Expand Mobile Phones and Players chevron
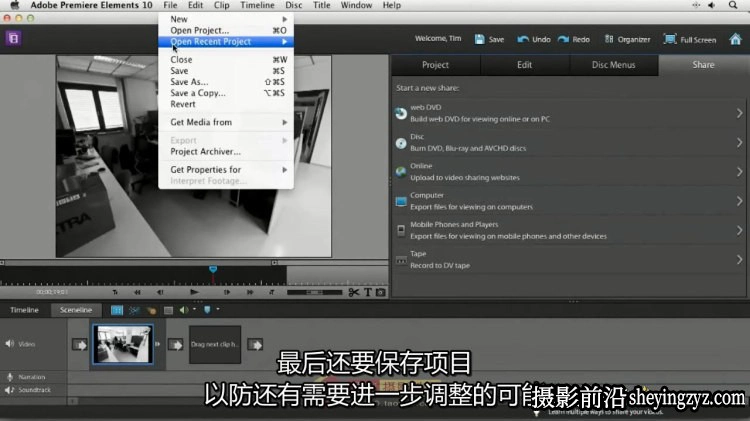 pos(739,231)
